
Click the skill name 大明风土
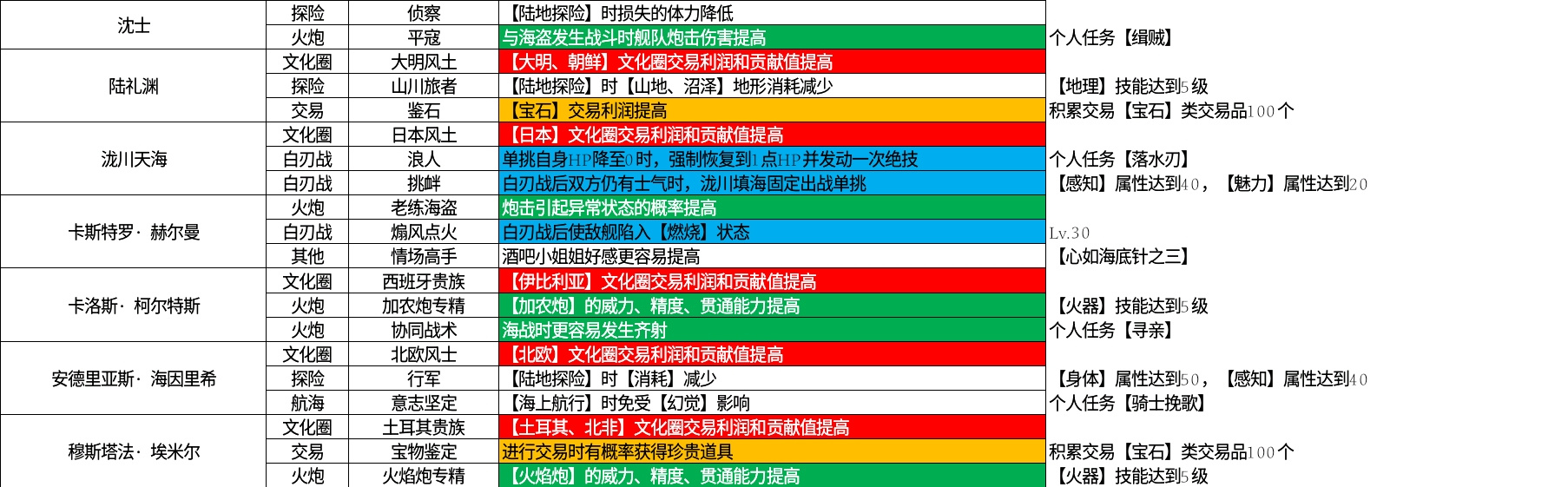click(x=424, y=62)
